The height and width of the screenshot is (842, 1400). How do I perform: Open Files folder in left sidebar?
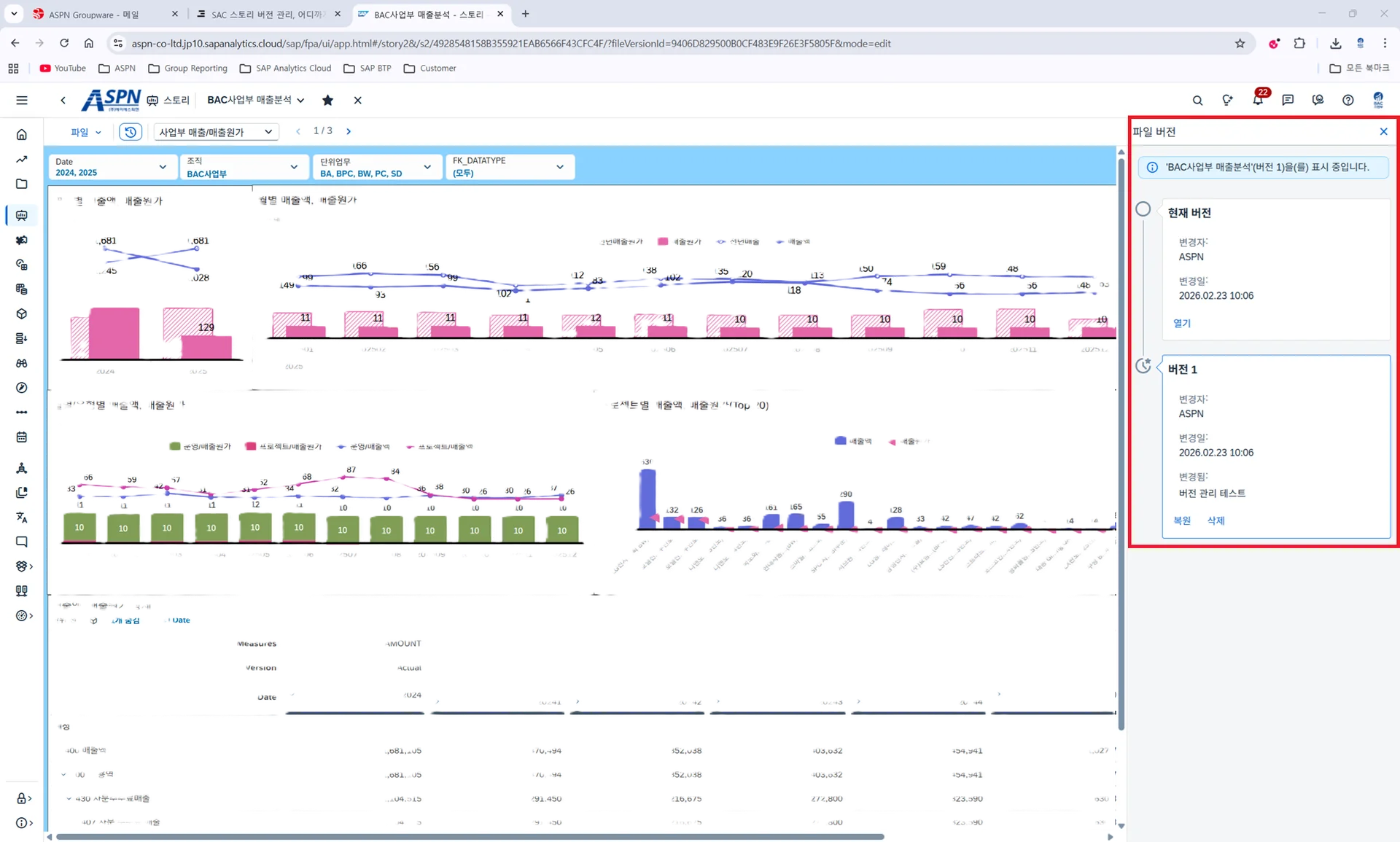[22, 184]
